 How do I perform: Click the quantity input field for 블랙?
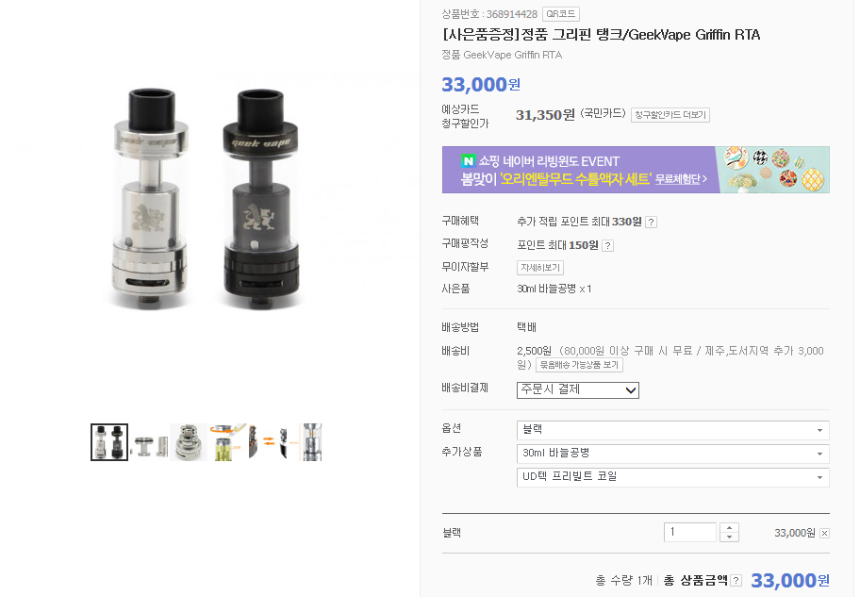tap(691, 532)
